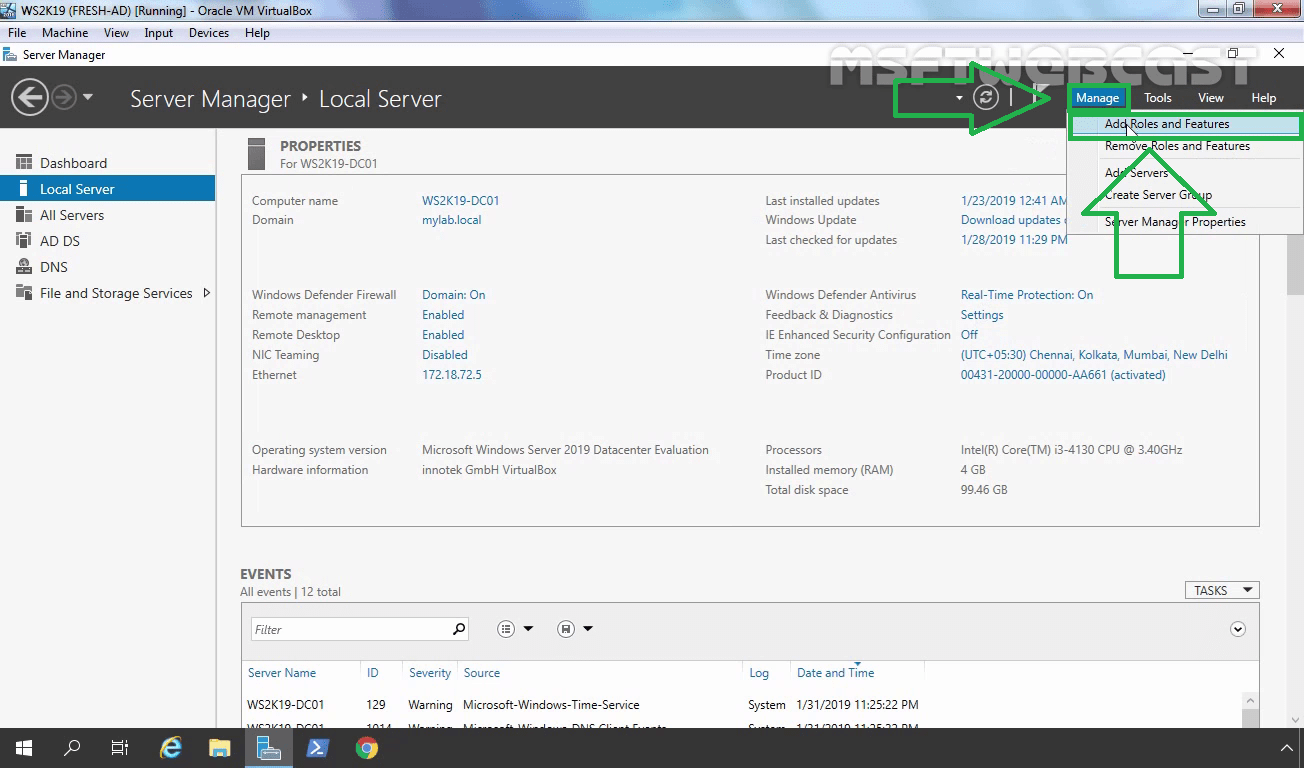This screenshot has width=1304, height=768.
Task: Click the DNS icon
Action: [24, 267]
